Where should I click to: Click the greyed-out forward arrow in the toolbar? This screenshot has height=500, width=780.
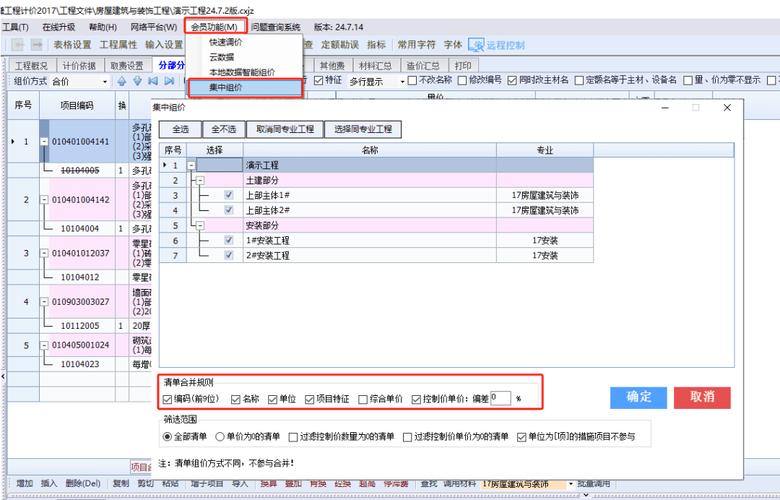[x=36, y=45]
